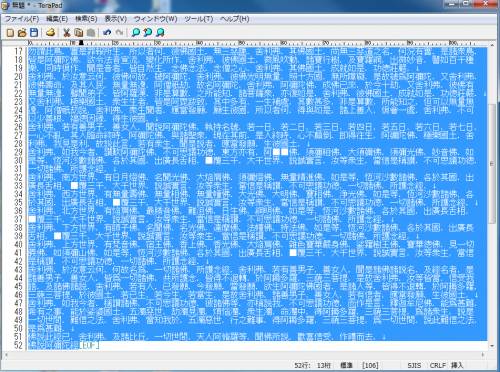The width and height of the screenshot is (500, 372).
Task: Click the CRLF line ending status field
Action: [x=438, y=366]
